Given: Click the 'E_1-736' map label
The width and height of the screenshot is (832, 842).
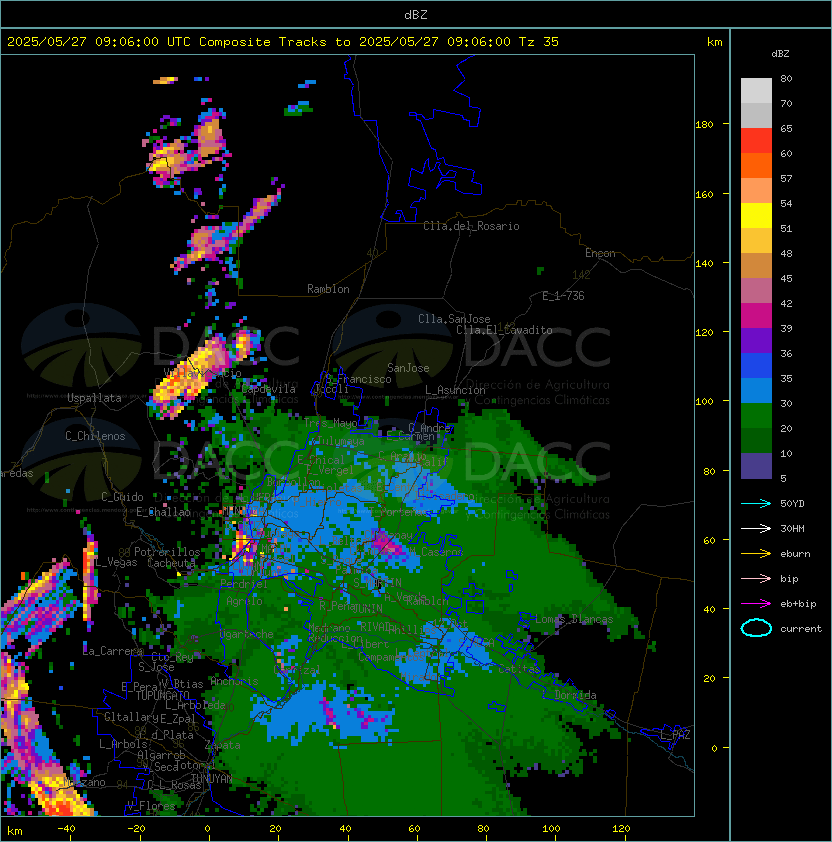Looking at the screenshot, I should click(563, 296).
